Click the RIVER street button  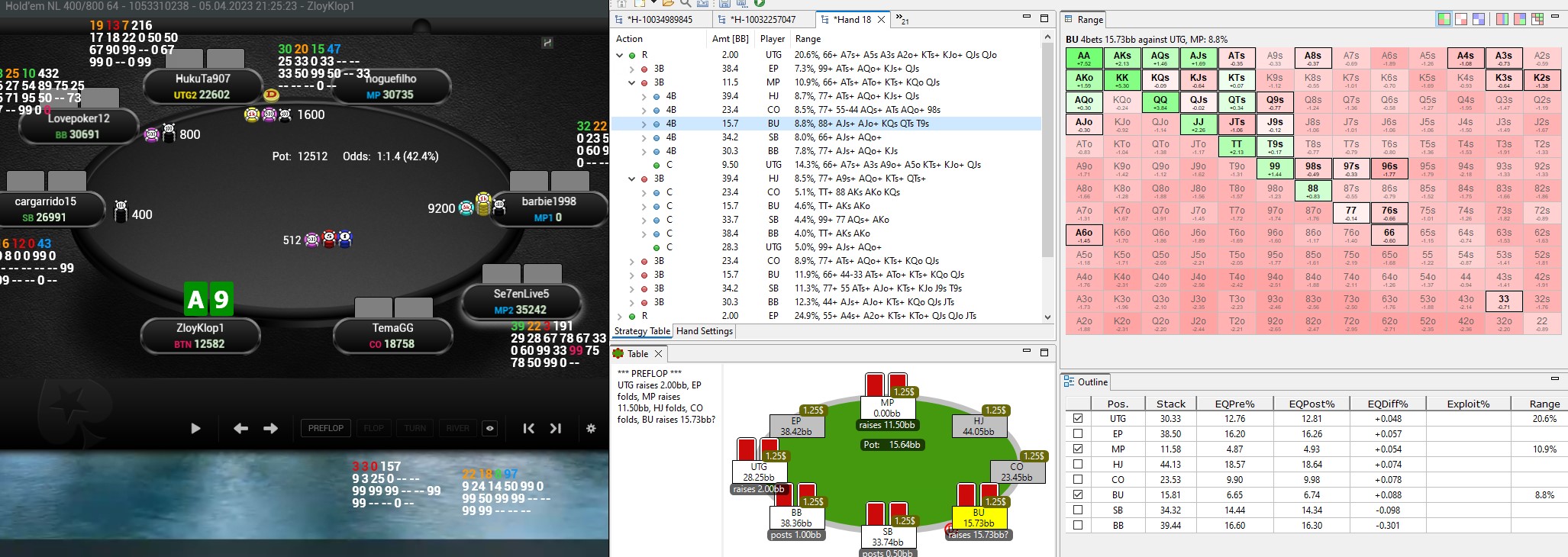coord(458,428)
